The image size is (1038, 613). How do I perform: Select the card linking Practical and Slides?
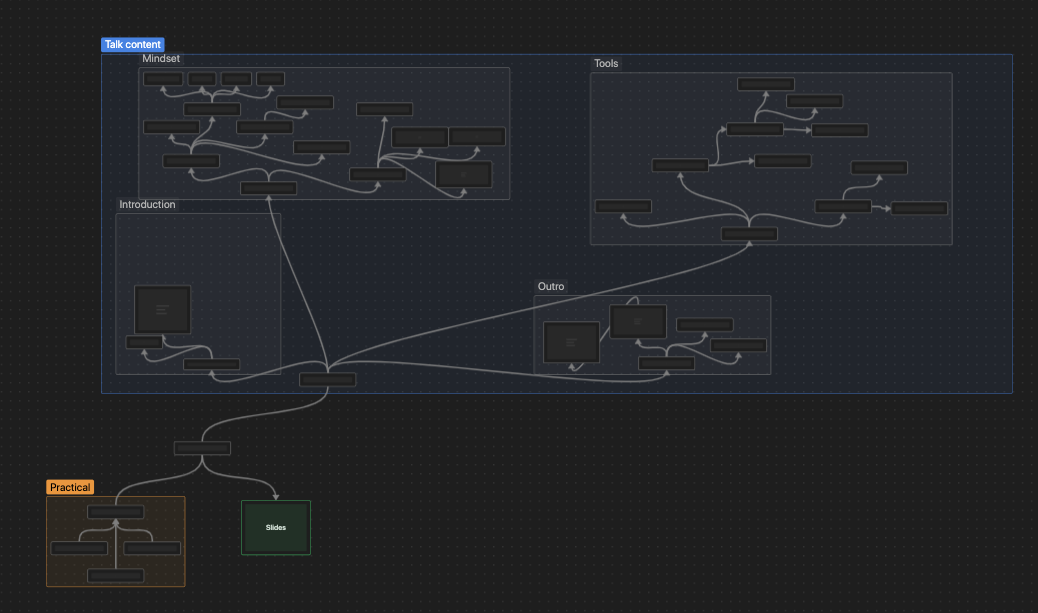click(x=202, y=448)
